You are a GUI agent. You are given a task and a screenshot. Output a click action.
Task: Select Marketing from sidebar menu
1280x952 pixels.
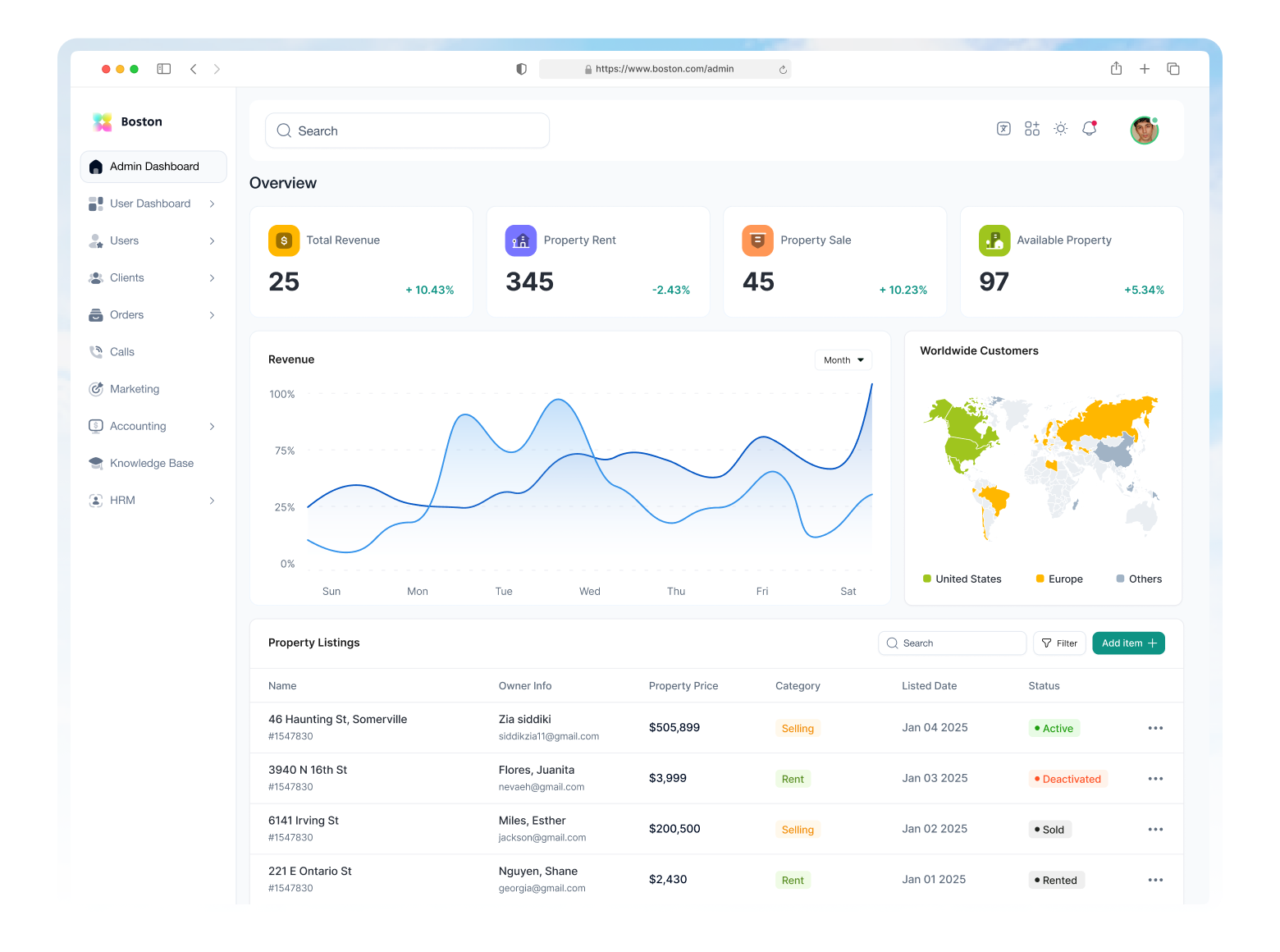[x=135, y=389]
